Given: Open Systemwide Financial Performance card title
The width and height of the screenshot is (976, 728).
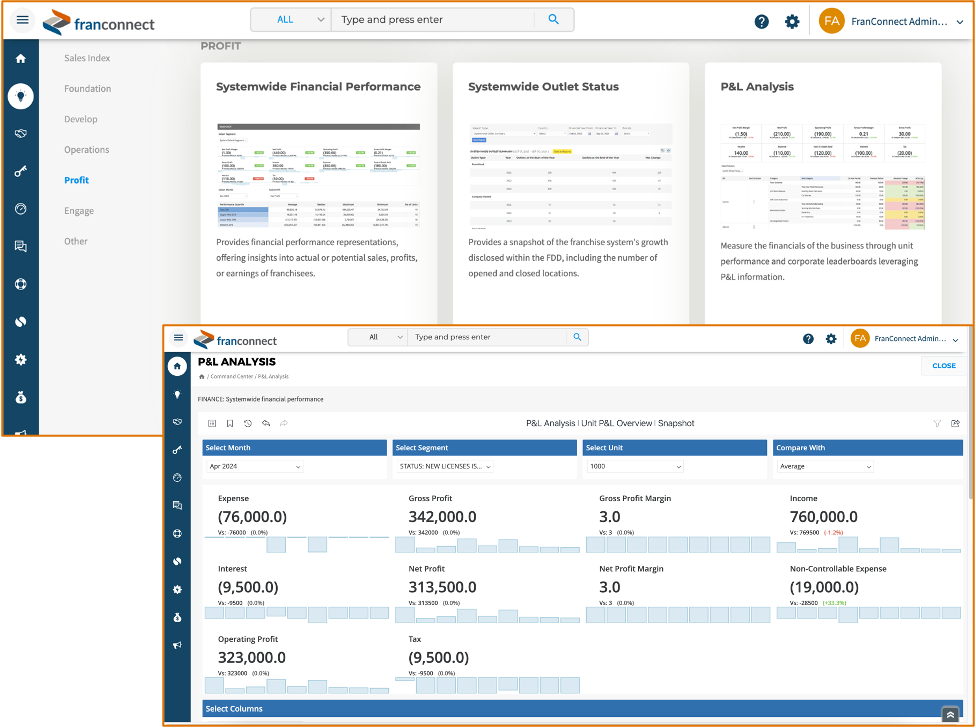Looking at the screenshot, I should (x=318, y=86).
